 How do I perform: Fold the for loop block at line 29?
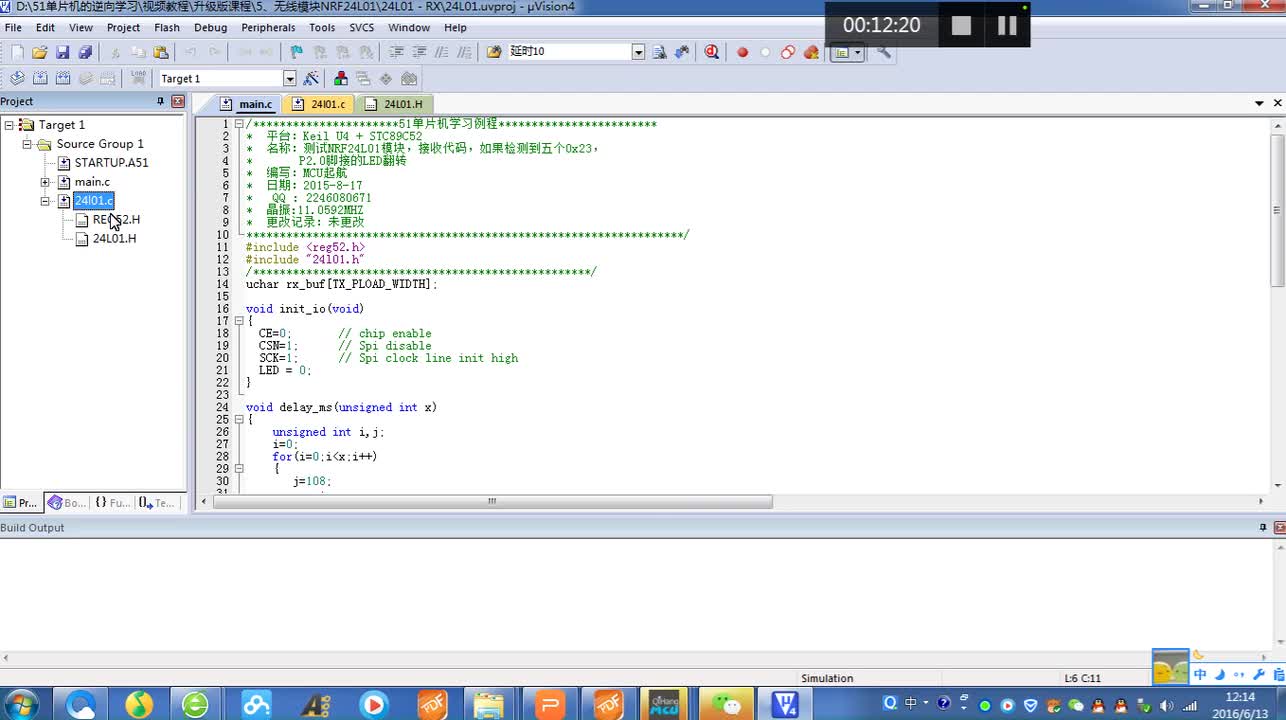pyautogui.click(x=239, y=468)
